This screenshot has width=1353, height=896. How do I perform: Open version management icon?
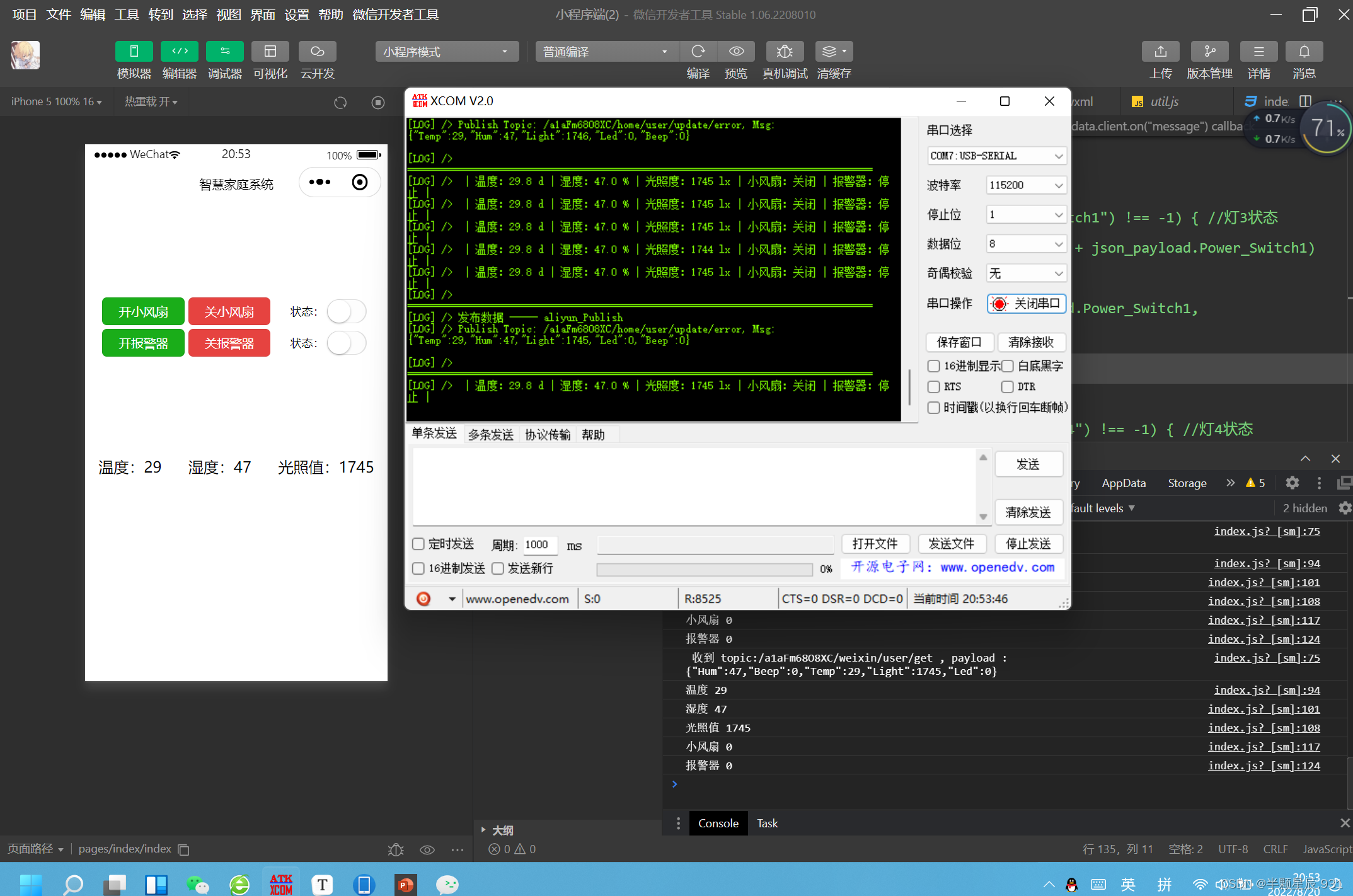[1209, 52]
